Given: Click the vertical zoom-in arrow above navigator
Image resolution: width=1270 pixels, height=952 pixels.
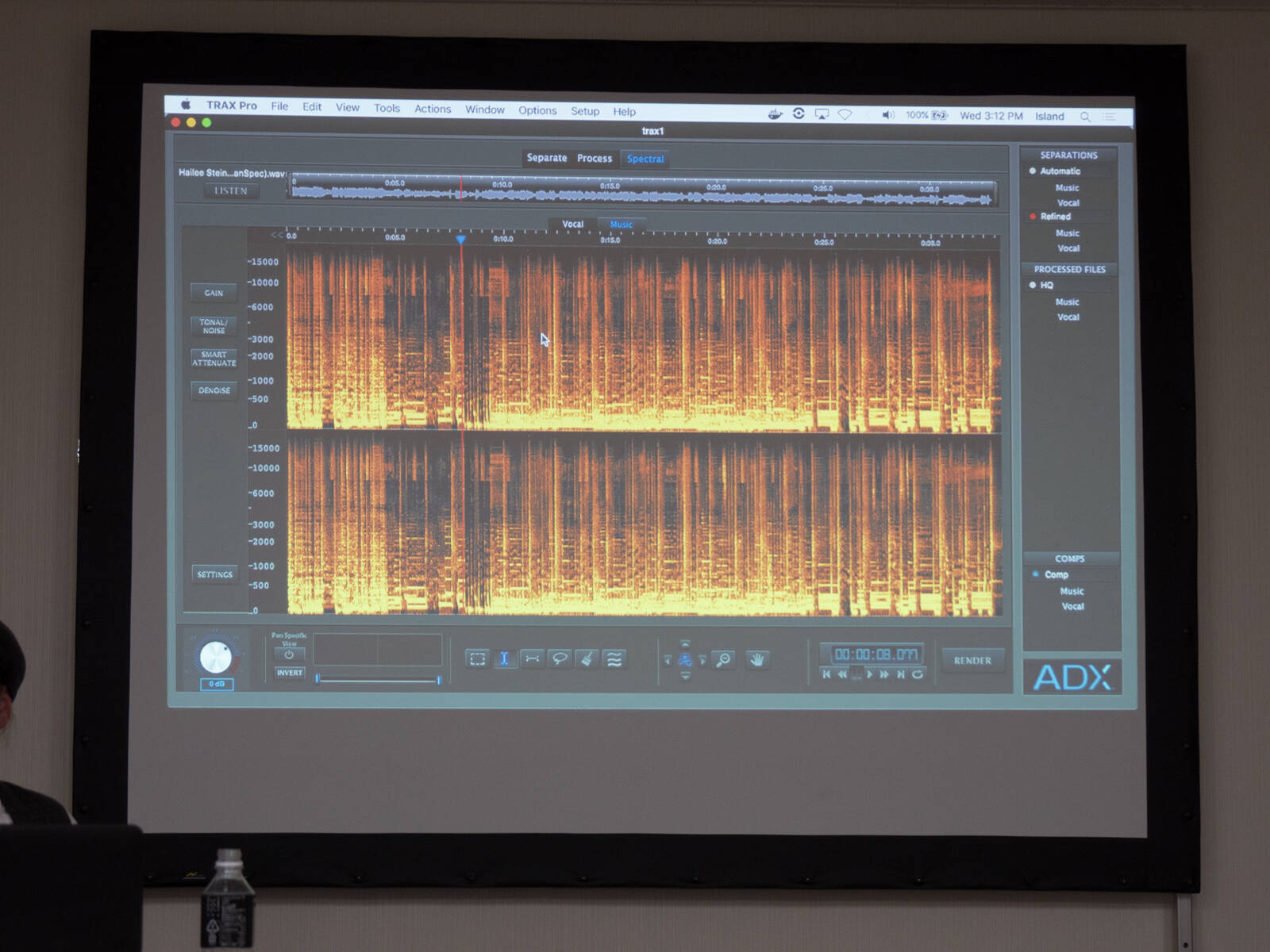Looking at the screenshot, I should [685, 643].
